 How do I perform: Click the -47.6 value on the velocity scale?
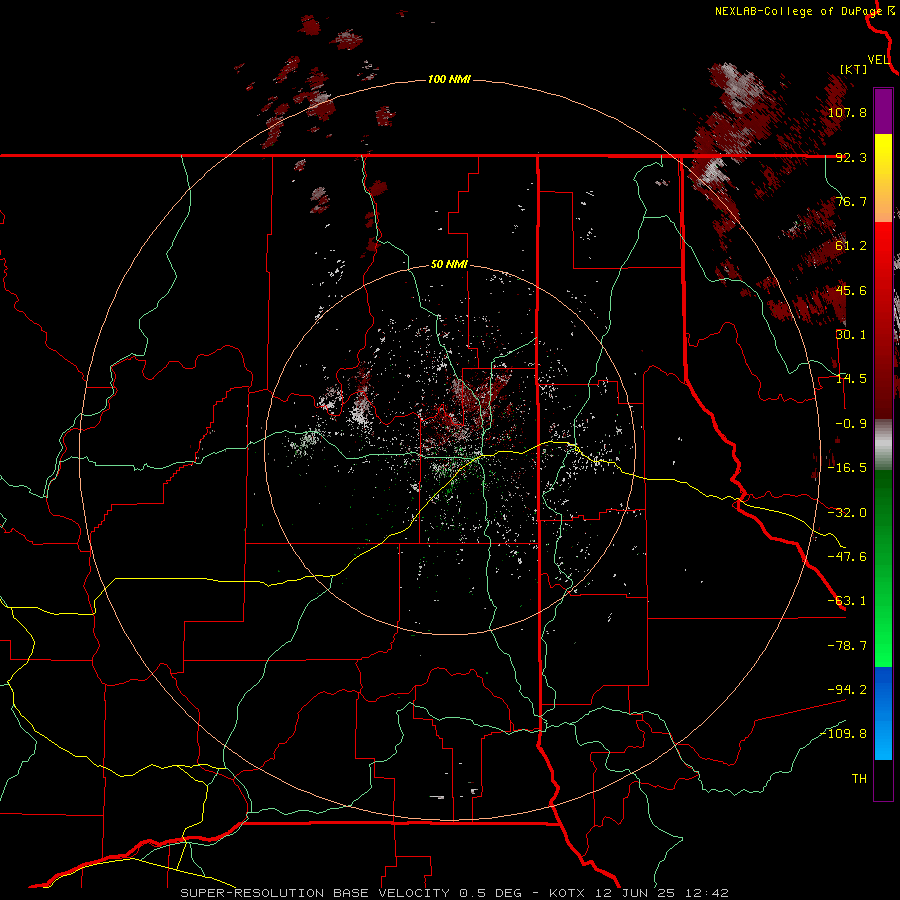click(x=847, y=557)
